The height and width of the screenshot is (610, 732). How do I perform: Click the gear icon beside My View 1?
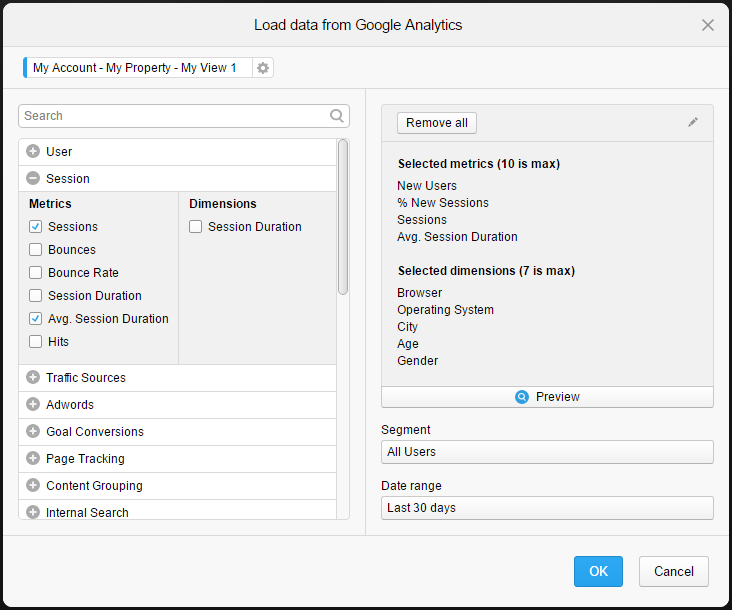point(263,68)
